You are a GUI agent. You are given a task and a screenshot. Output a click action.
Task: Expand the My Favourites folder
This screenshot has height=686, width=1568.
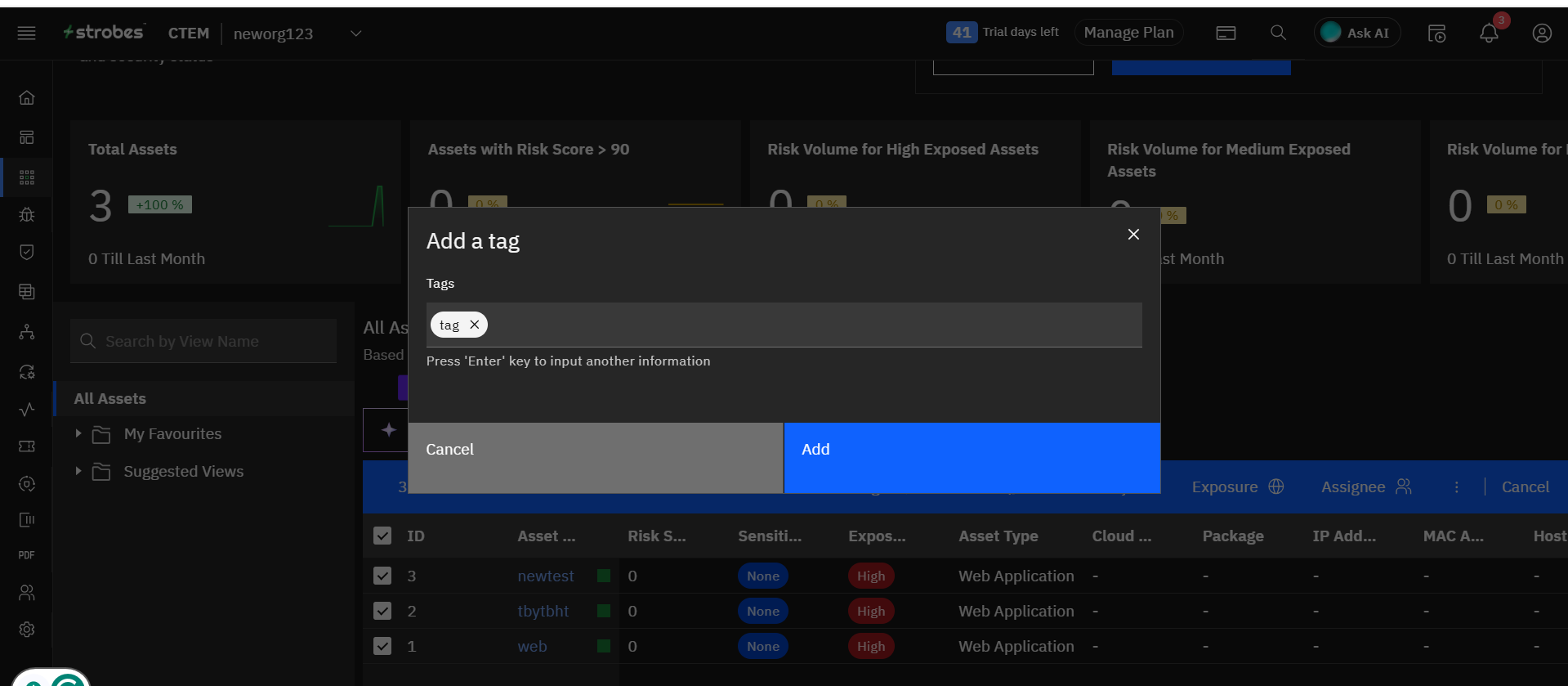(78, 433)
